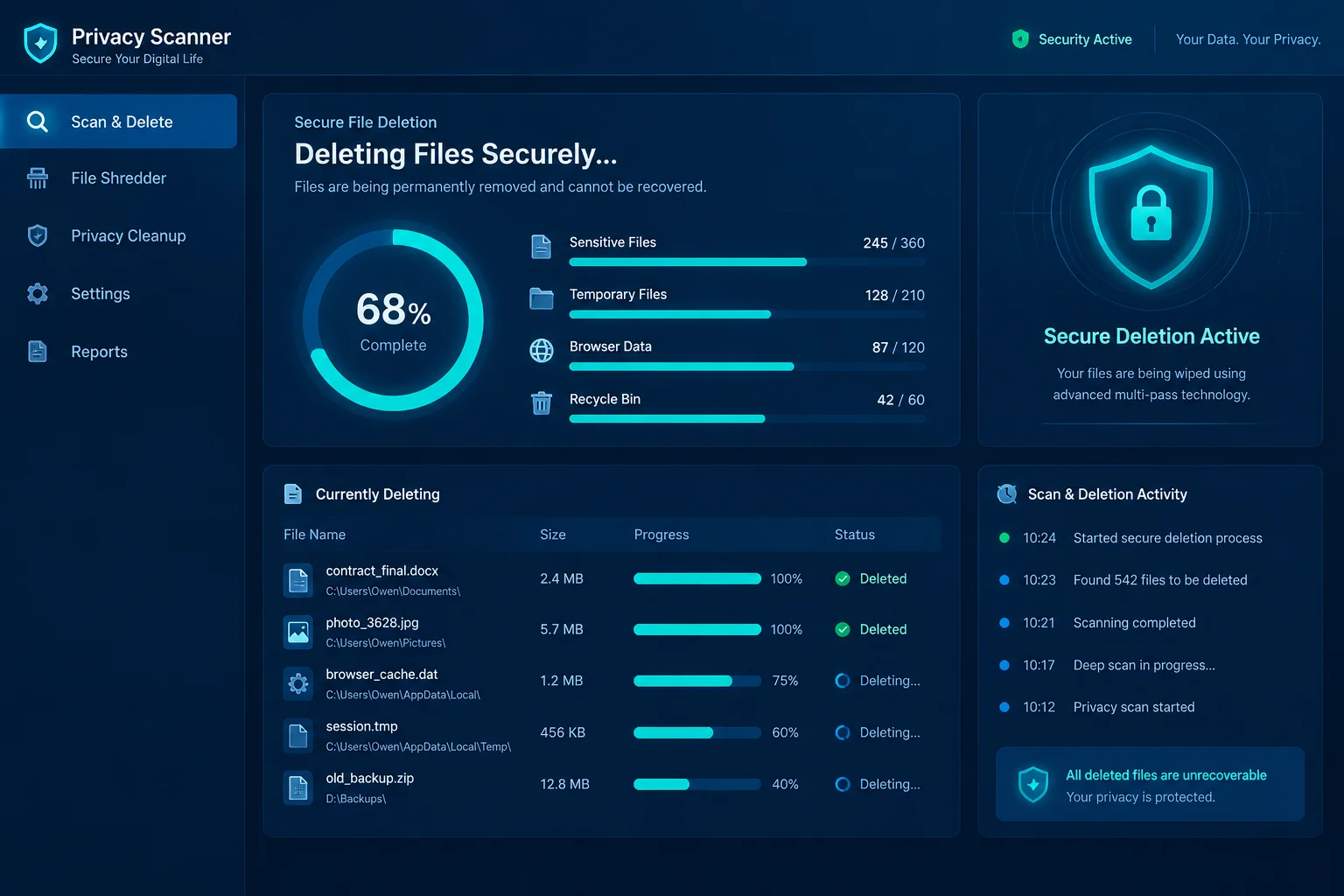Click the Scan & Delete magnifier icon
The height and width of the screenshot is (896, 1344).
(x=38, y=122)
